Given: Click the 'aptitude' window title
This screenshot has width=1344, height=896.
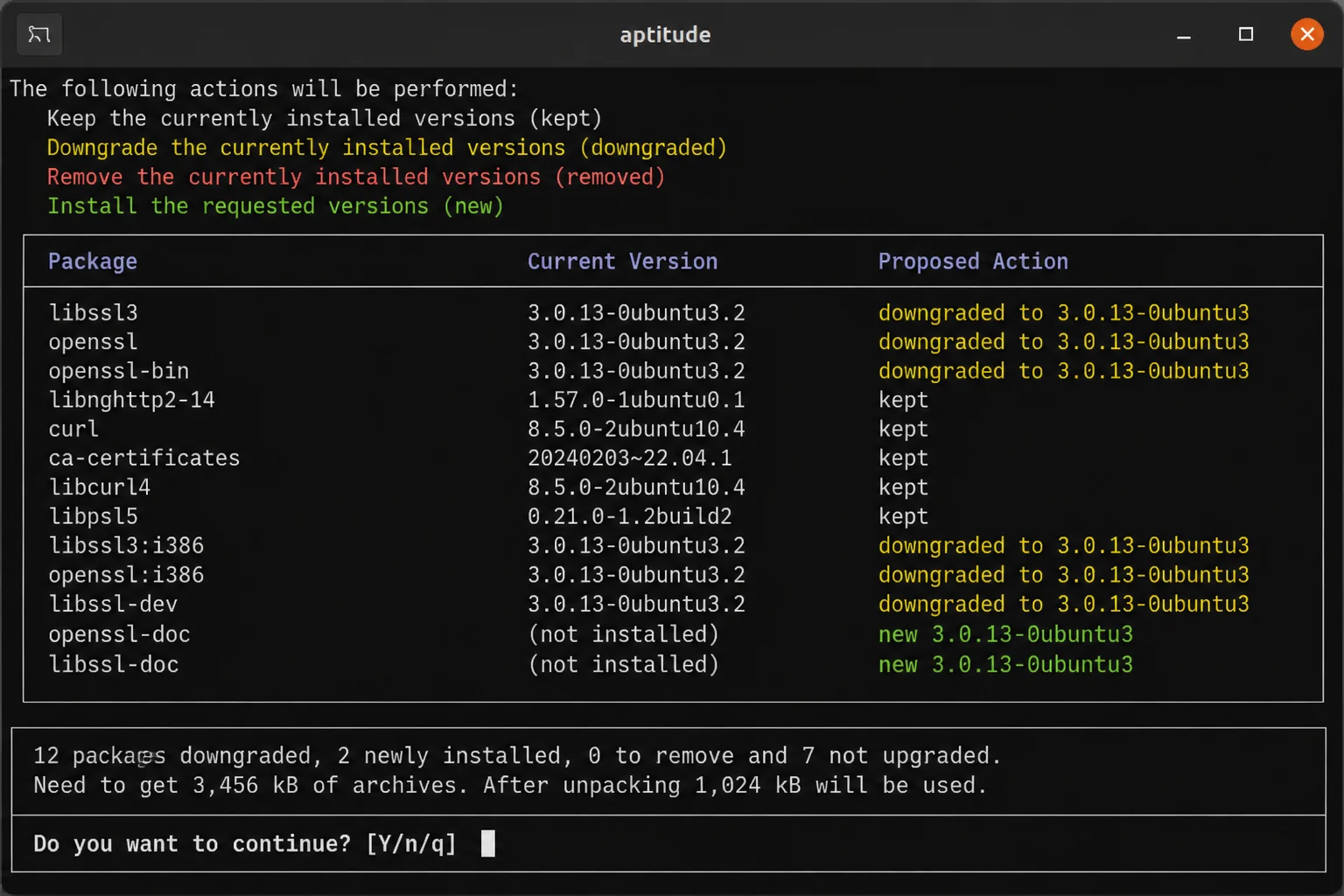Looking at the screenshot, I should coord(665,35).
